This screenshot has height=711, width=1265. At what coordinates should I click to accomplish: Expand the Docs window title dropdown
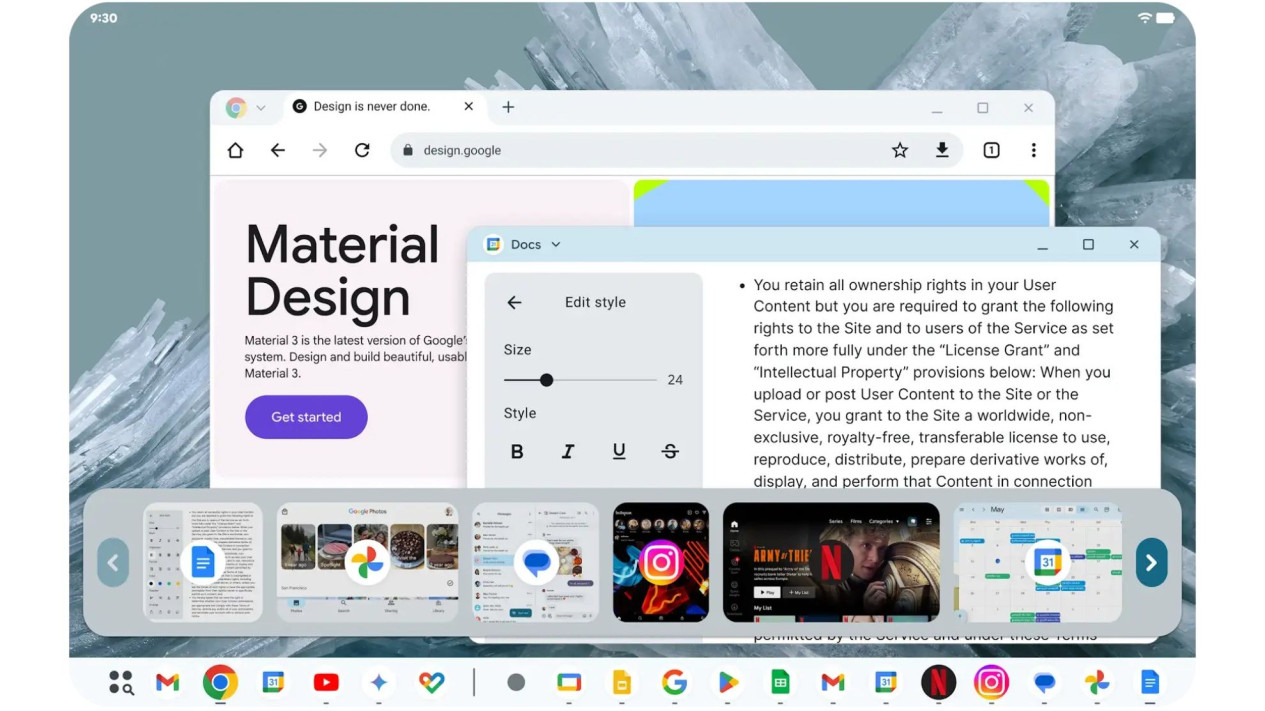[556, 244]
